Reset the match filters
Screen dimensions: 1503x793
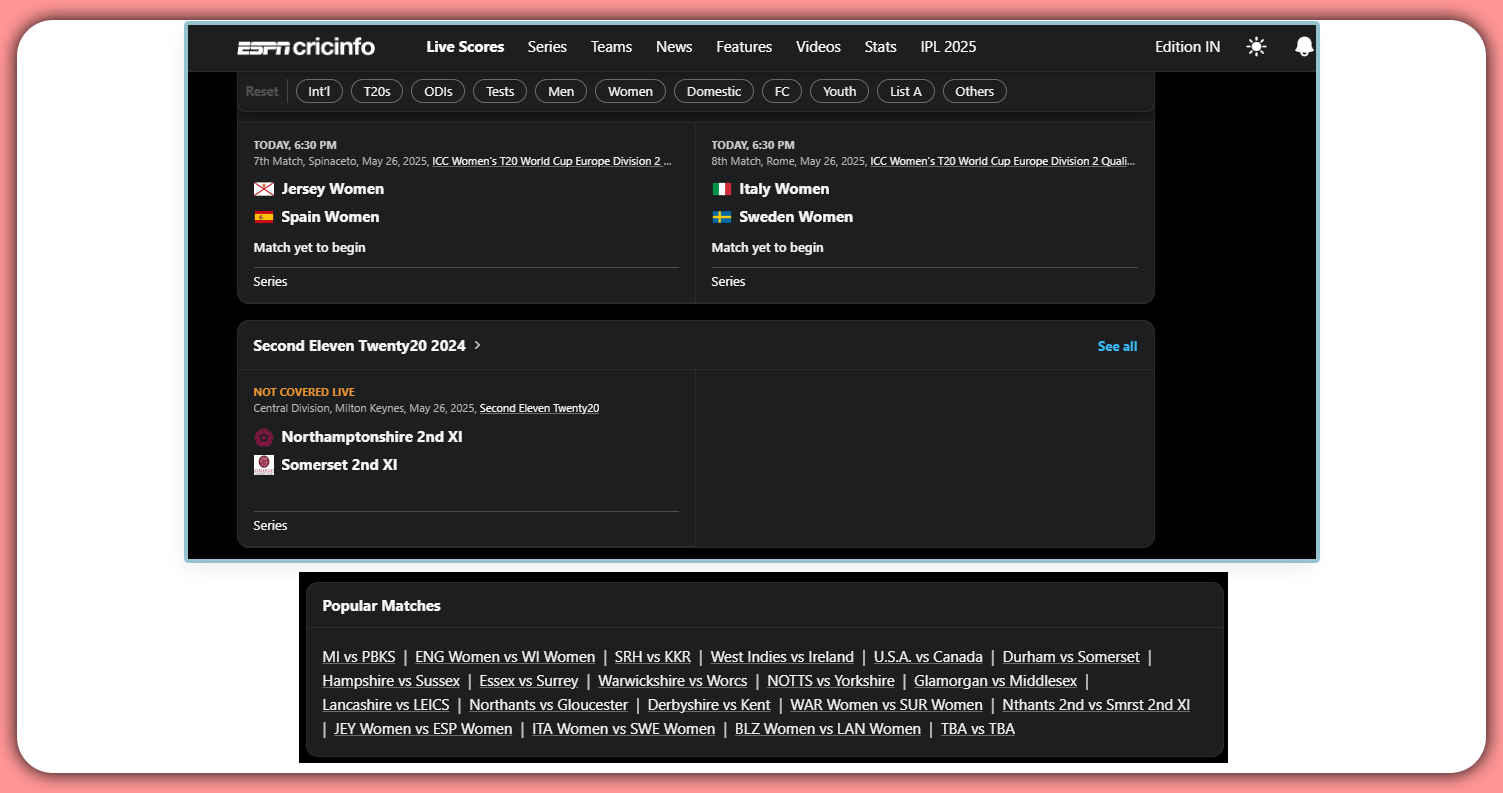pos(262,92)
